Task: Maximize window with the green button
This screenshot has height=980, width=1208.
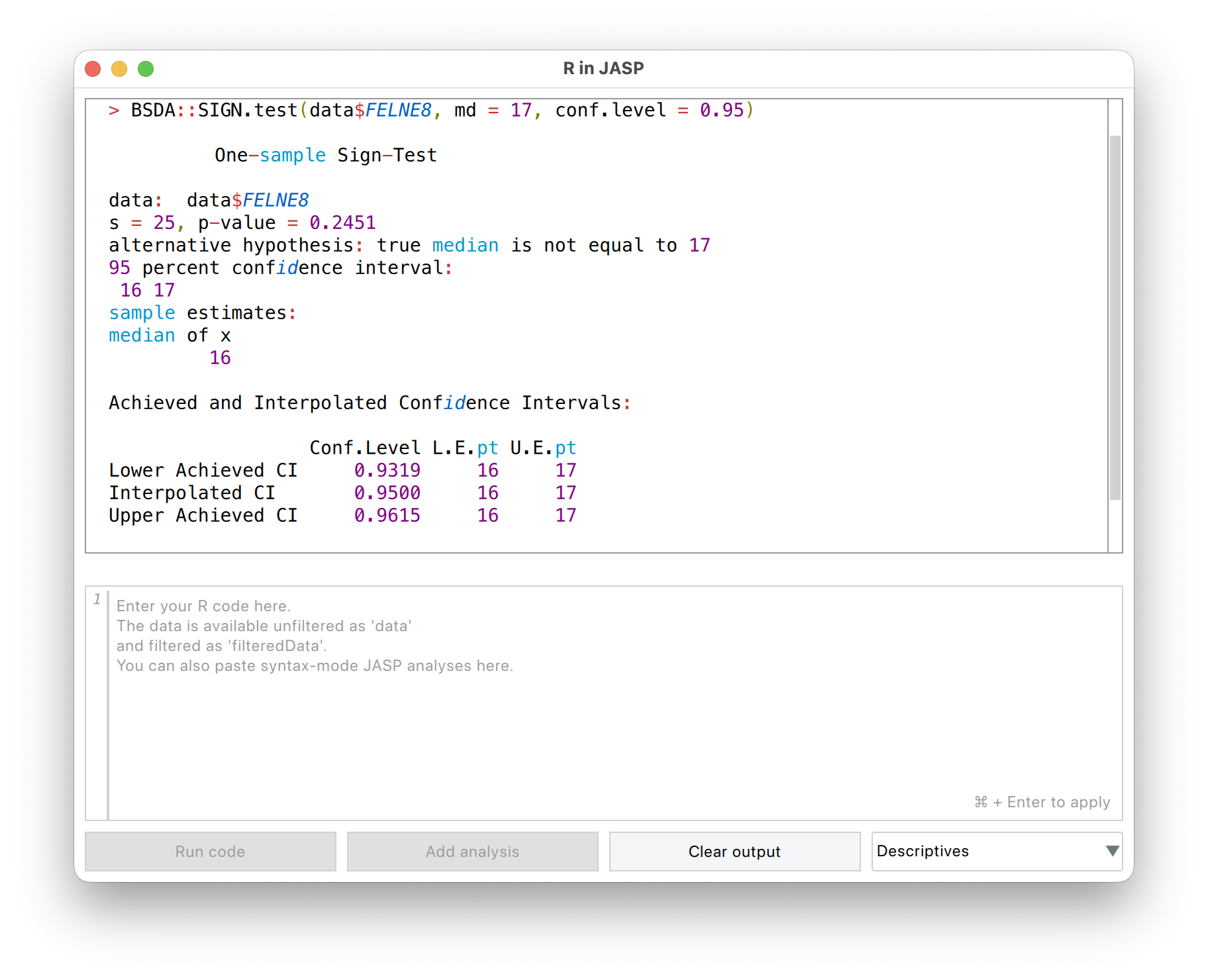Action: tap(146, 69)
